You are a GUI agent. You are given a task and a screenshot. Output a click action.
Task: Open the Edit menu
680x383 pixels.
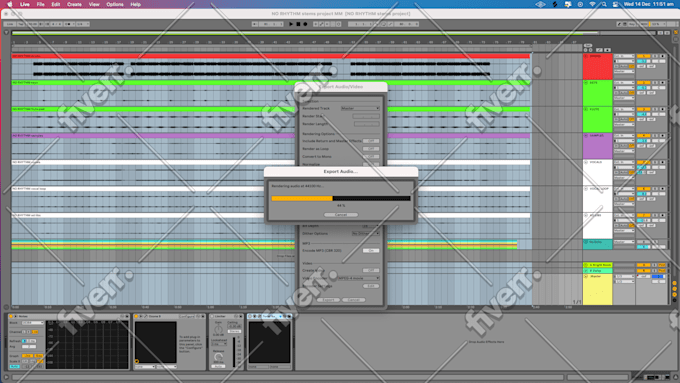tap(56, 4)
